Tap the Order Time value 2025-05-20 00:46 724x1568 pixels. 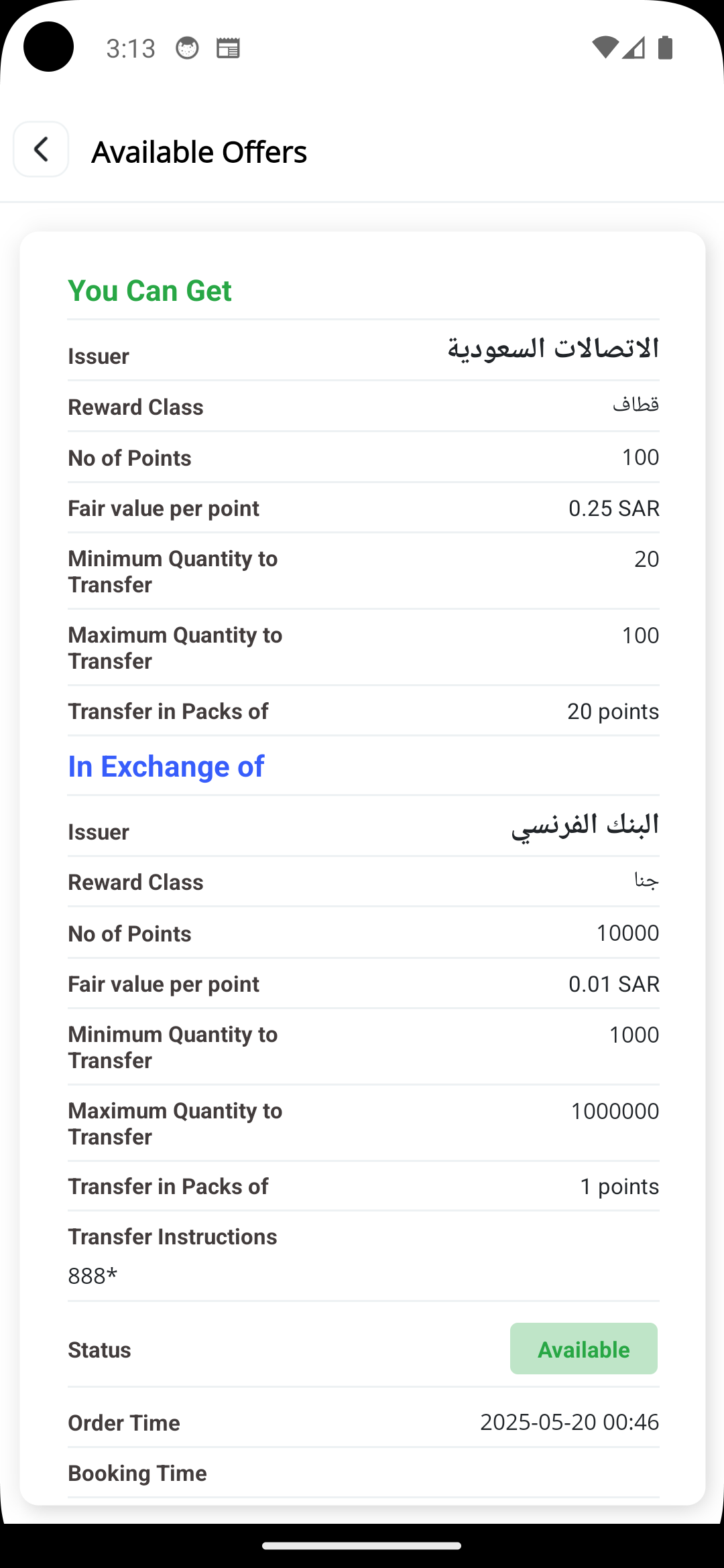(569, 1422)
